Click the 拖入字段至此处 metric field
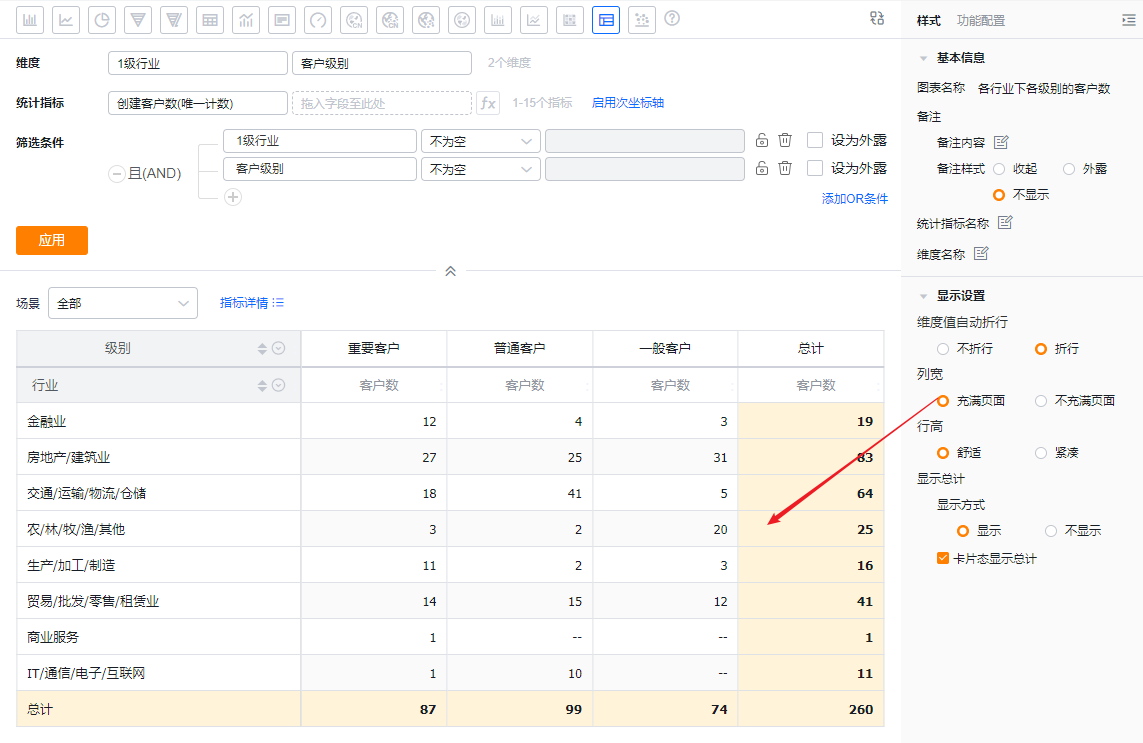The height and width of the screenshot is (743, 1143). coord(381,103)
